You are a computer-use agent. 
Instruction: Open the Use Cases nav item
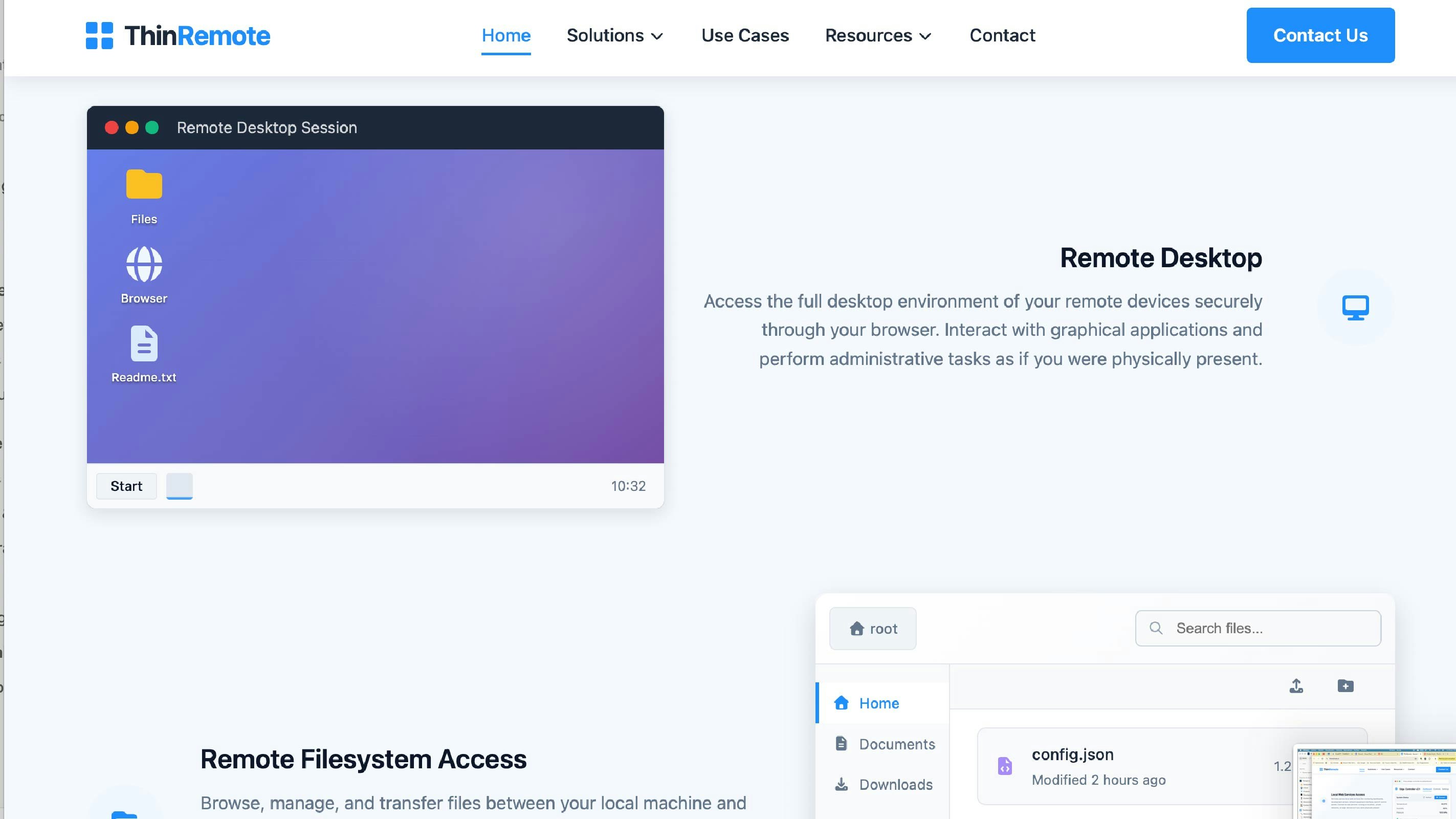click(745, 36)
